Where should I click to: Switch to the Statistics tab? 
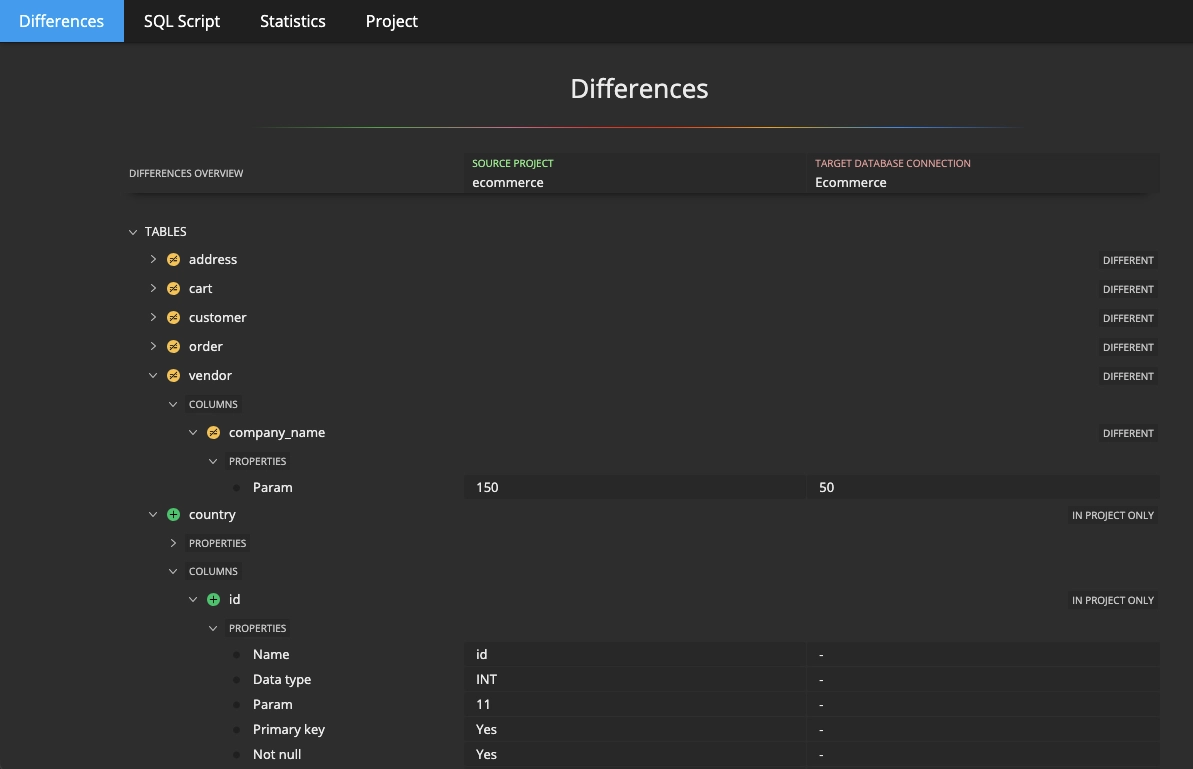click(x=292, y=21)
